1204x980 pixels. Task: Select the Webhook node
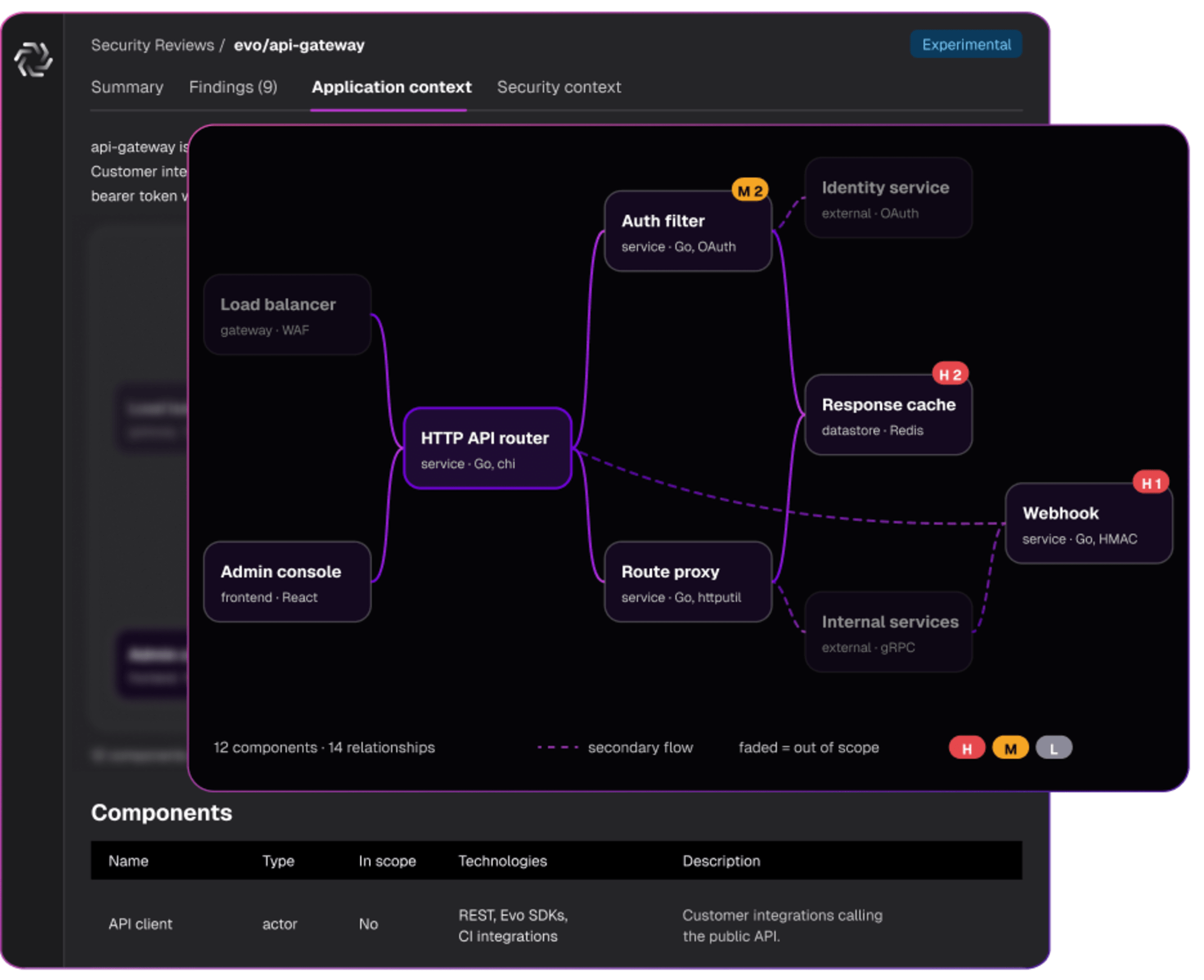[1089, 523]
